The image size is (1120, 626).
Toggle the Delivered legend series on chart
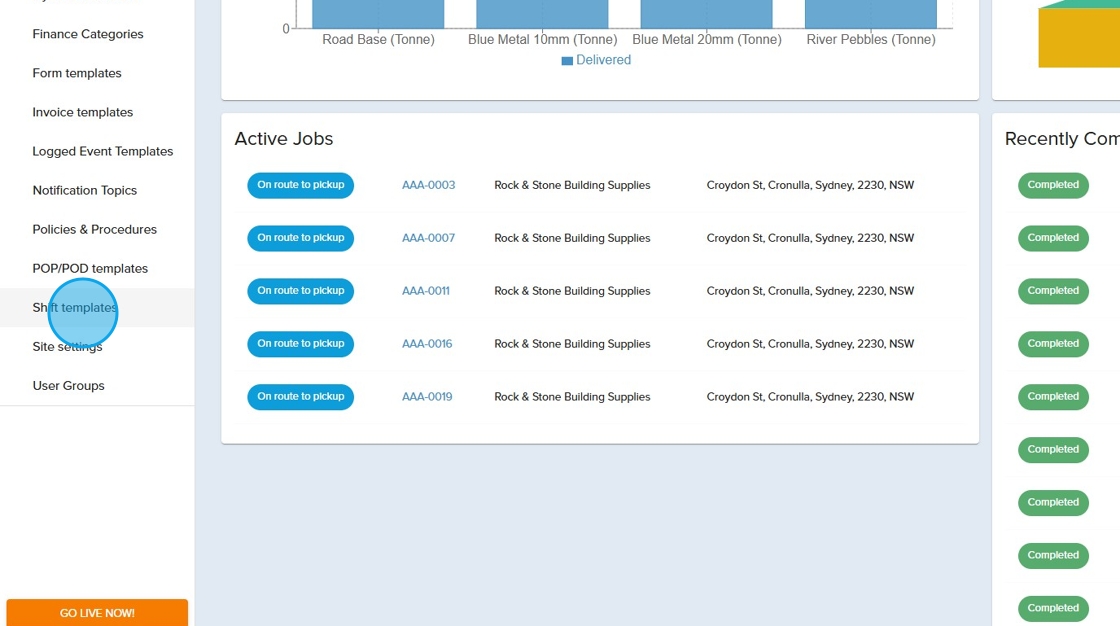point(597,60)
